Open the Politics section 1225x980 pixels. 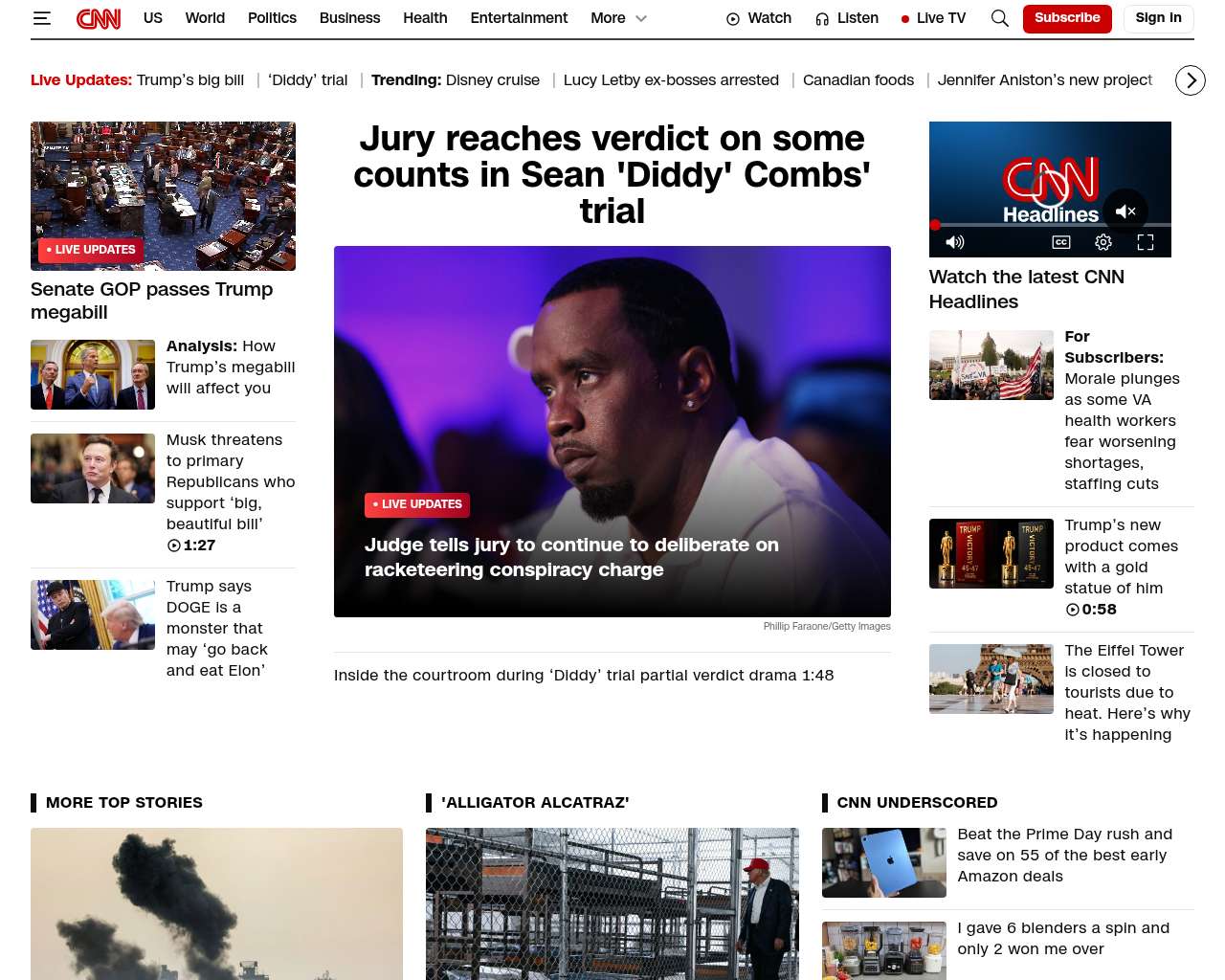pos(272,18)
